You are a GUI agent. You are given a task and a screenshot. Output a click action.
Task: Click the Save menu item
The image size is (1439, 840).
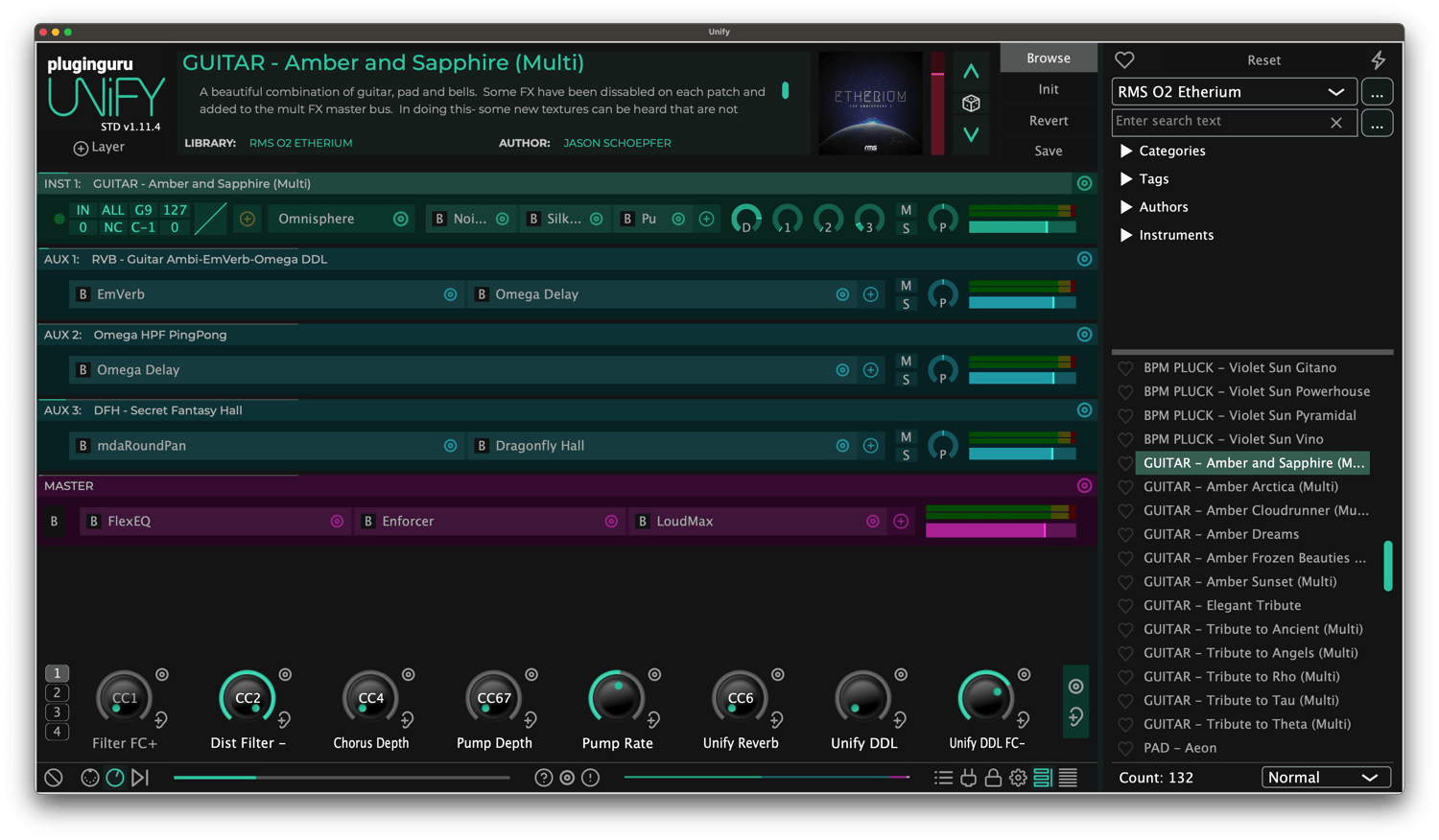(x=1049, y=152)
